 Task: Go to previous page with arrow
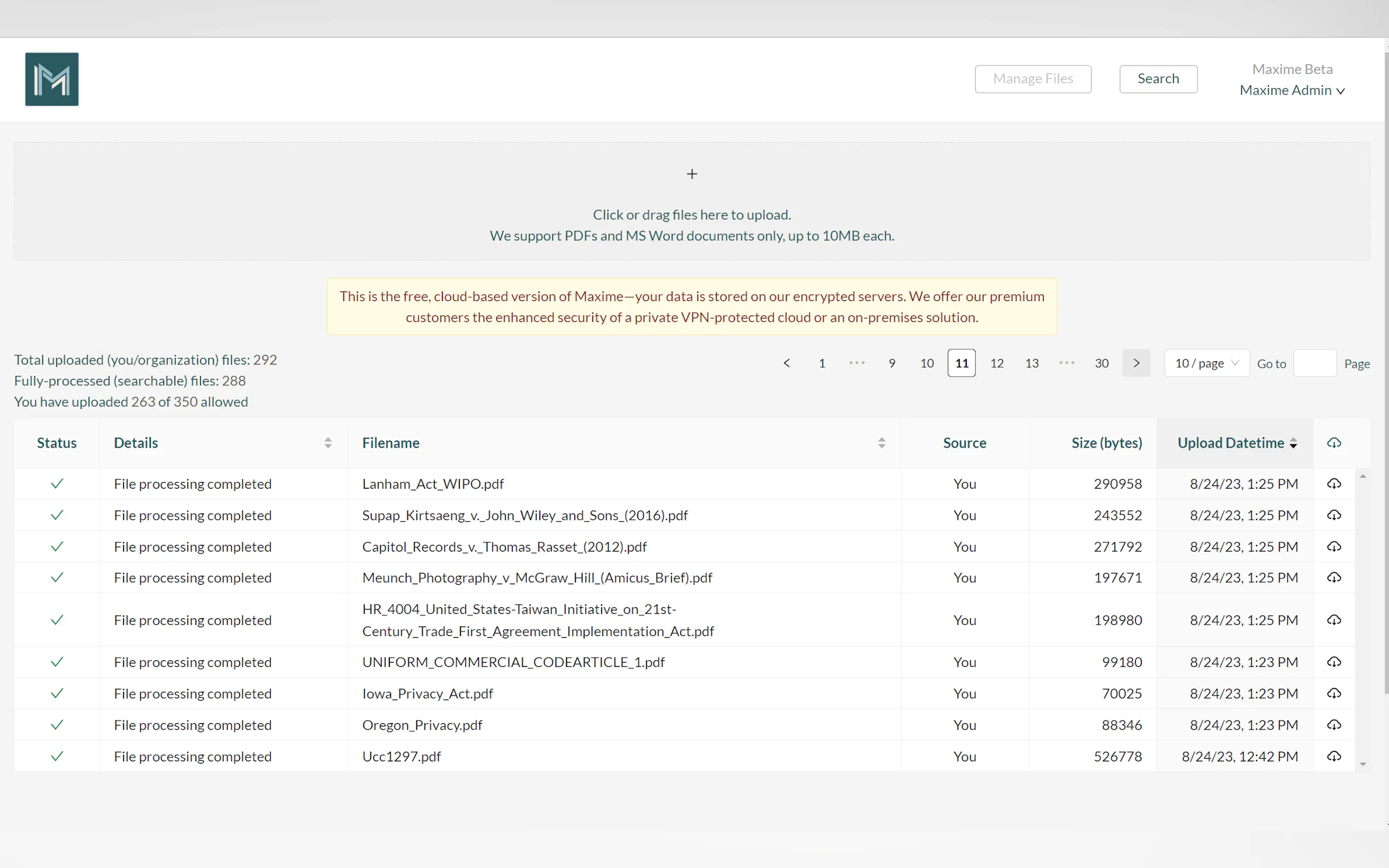coord(787,363)
